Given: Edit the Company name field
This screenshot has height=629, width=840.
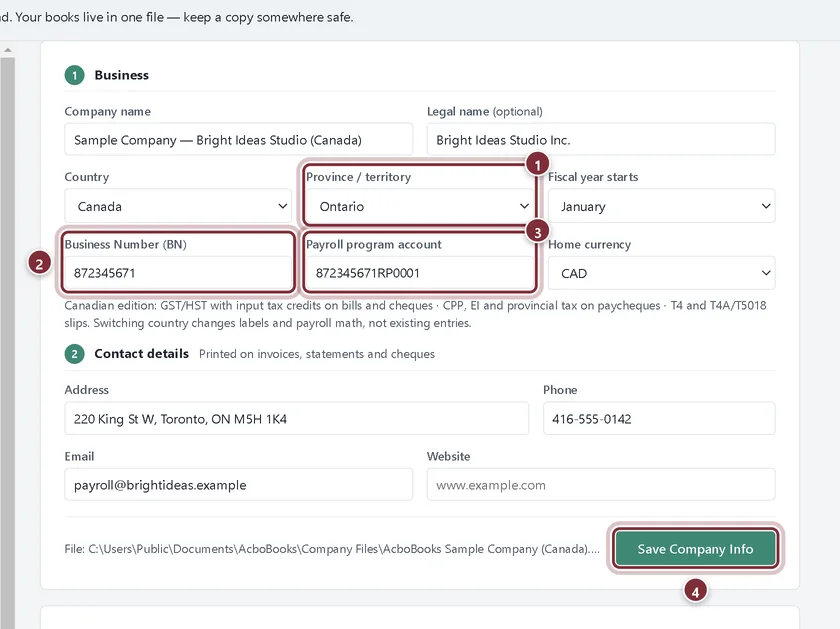Looking at the screenshot, I should point(238,140).
